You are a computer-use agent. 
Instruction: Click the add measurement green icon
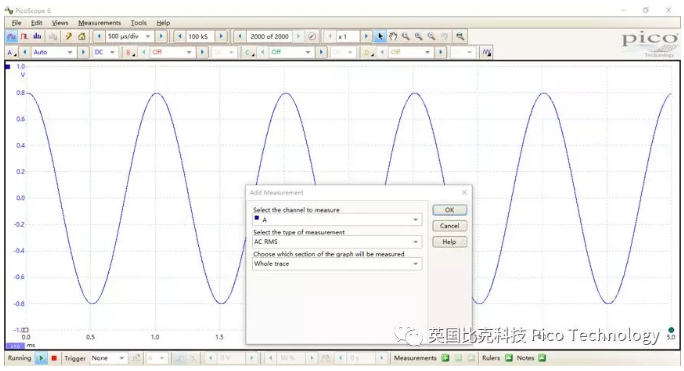(445, 358)
